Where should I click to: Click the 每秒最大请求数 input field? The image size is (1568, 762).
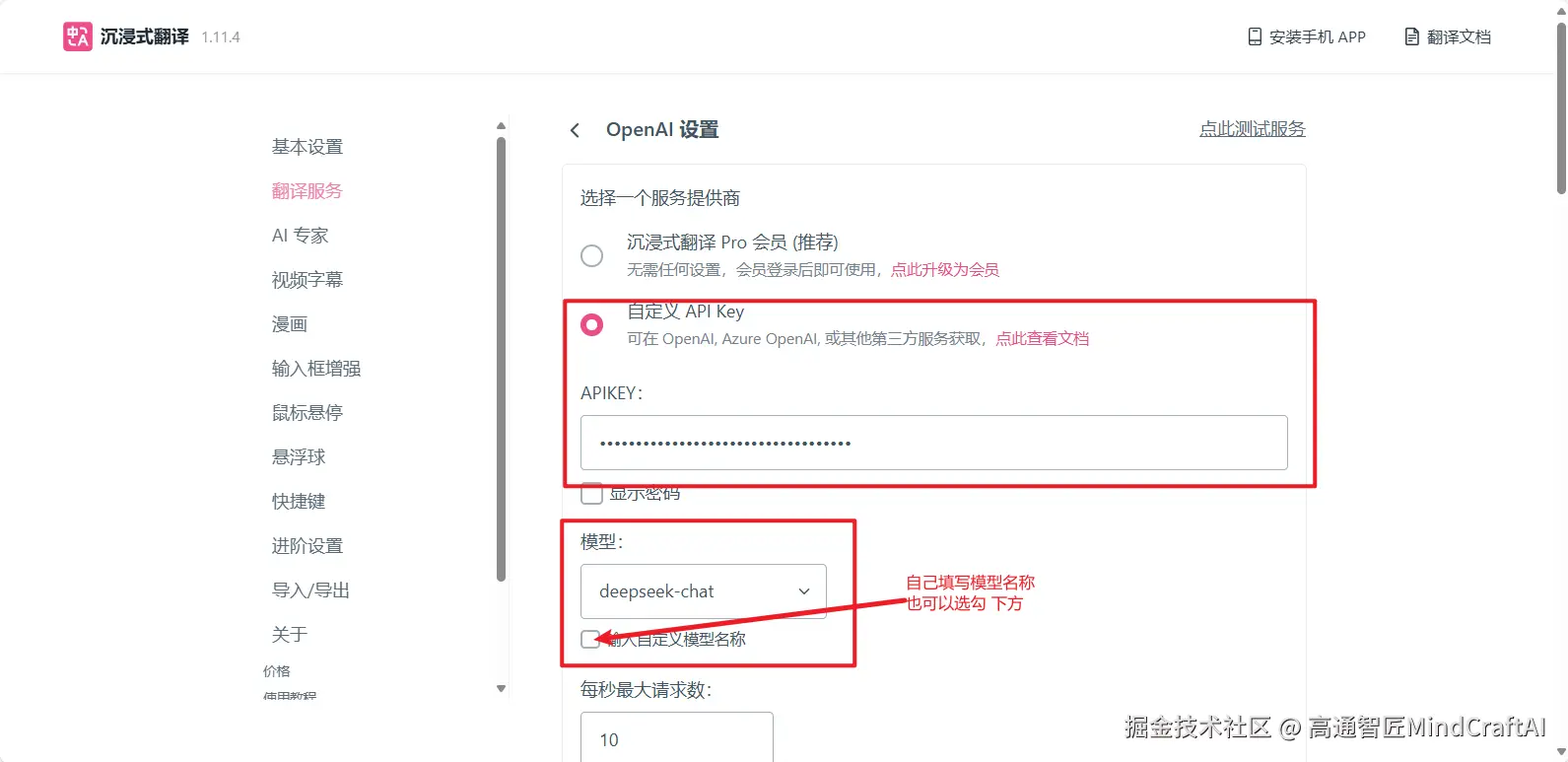(x=677, y=737)
